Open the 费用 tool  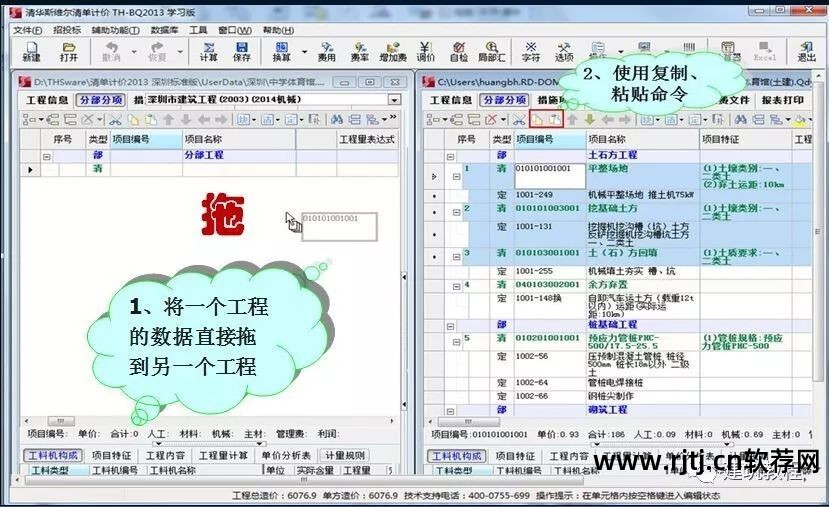(327, 52)
